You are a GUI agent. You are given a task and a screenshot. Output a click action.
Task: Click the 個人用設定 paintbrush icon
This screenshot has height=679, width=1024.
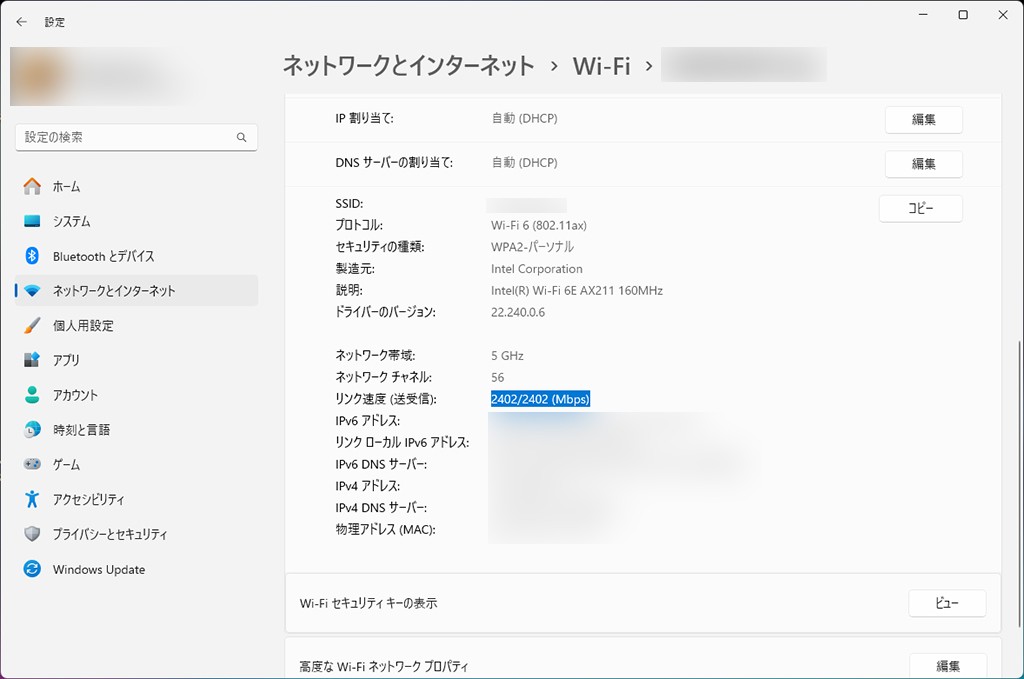click(x=33, y=326)
